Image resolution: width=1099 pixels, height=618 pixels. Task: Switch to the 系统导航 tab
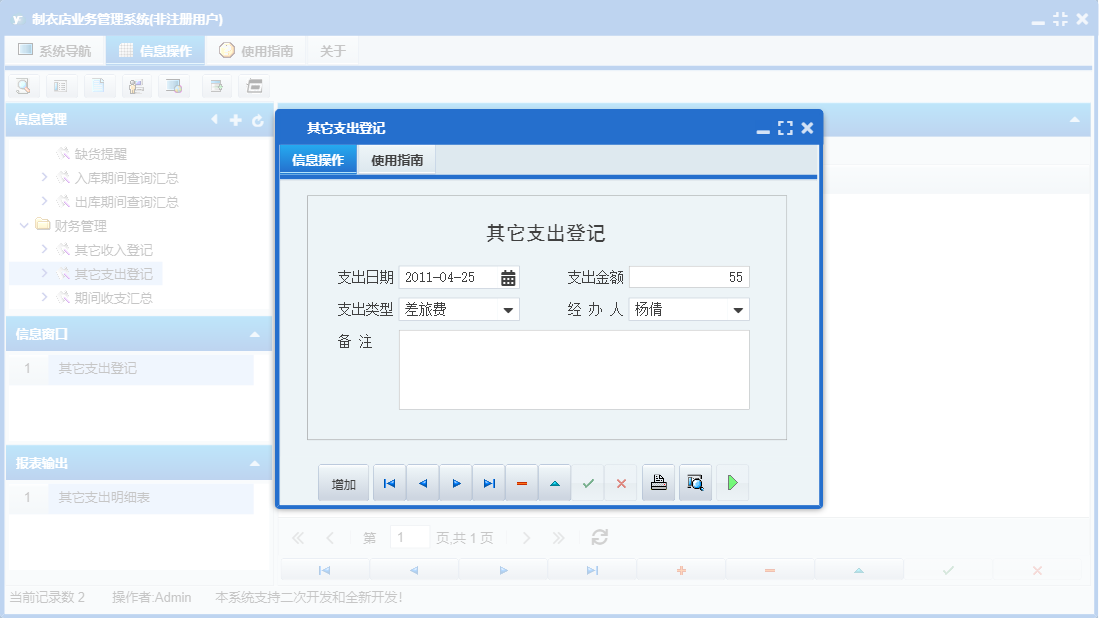[55, 49]
